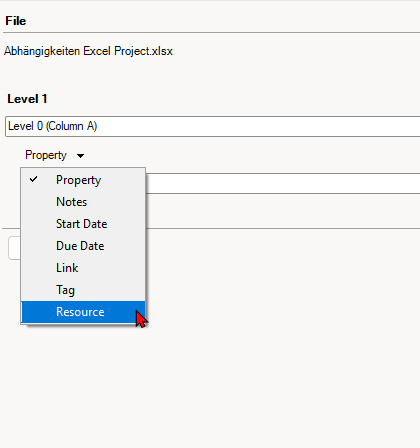This screenshot has width=420, height=448.
Task: Select Due Date from the list
Action: (83, 246)
